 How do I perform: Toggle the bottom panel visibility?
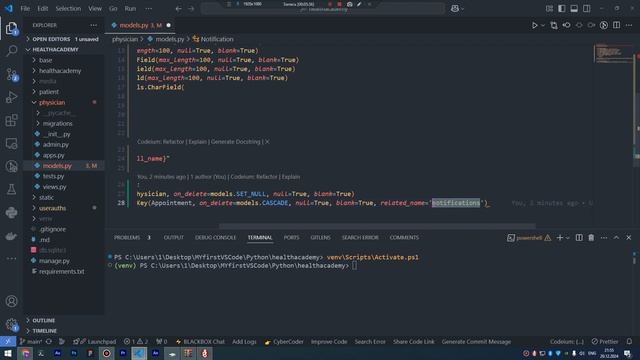point(574,8)
